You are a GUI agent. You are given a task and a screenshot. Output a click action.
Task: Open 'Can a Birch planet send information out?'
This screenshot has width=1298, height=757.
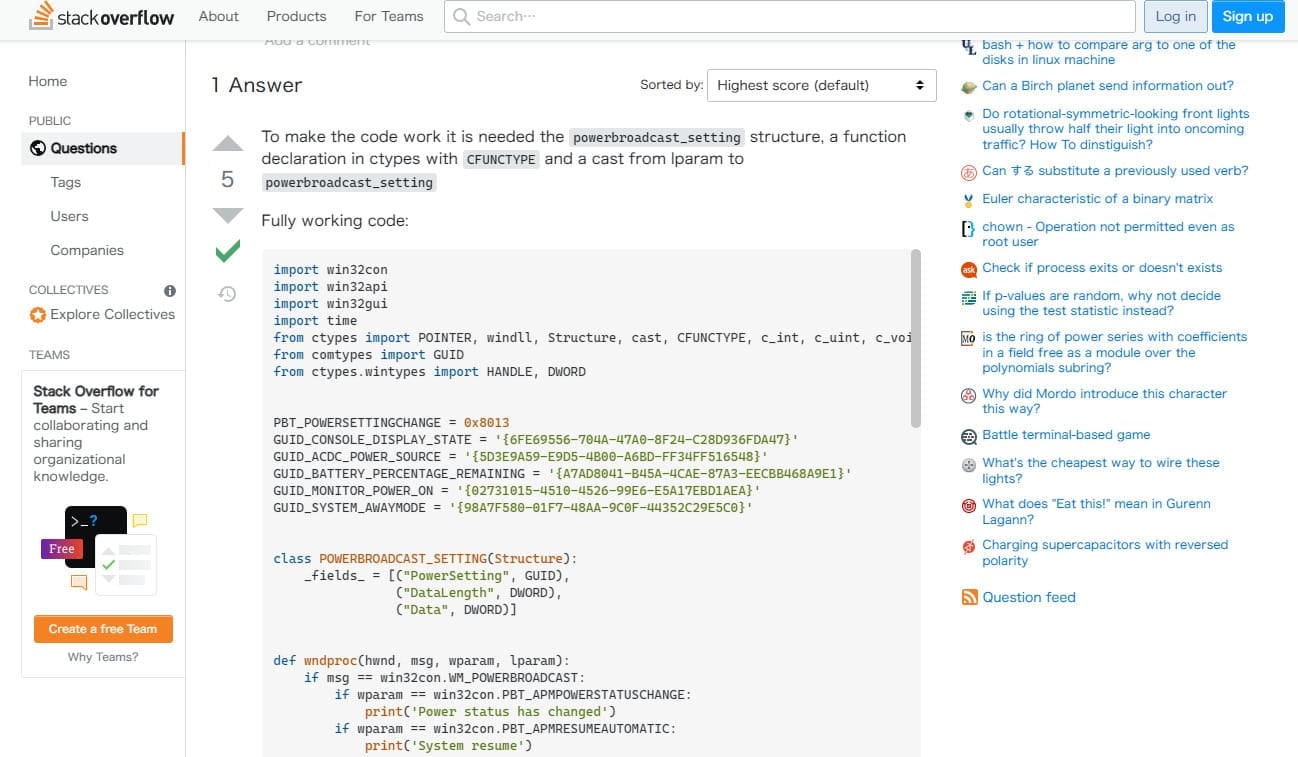point(1107,86)
